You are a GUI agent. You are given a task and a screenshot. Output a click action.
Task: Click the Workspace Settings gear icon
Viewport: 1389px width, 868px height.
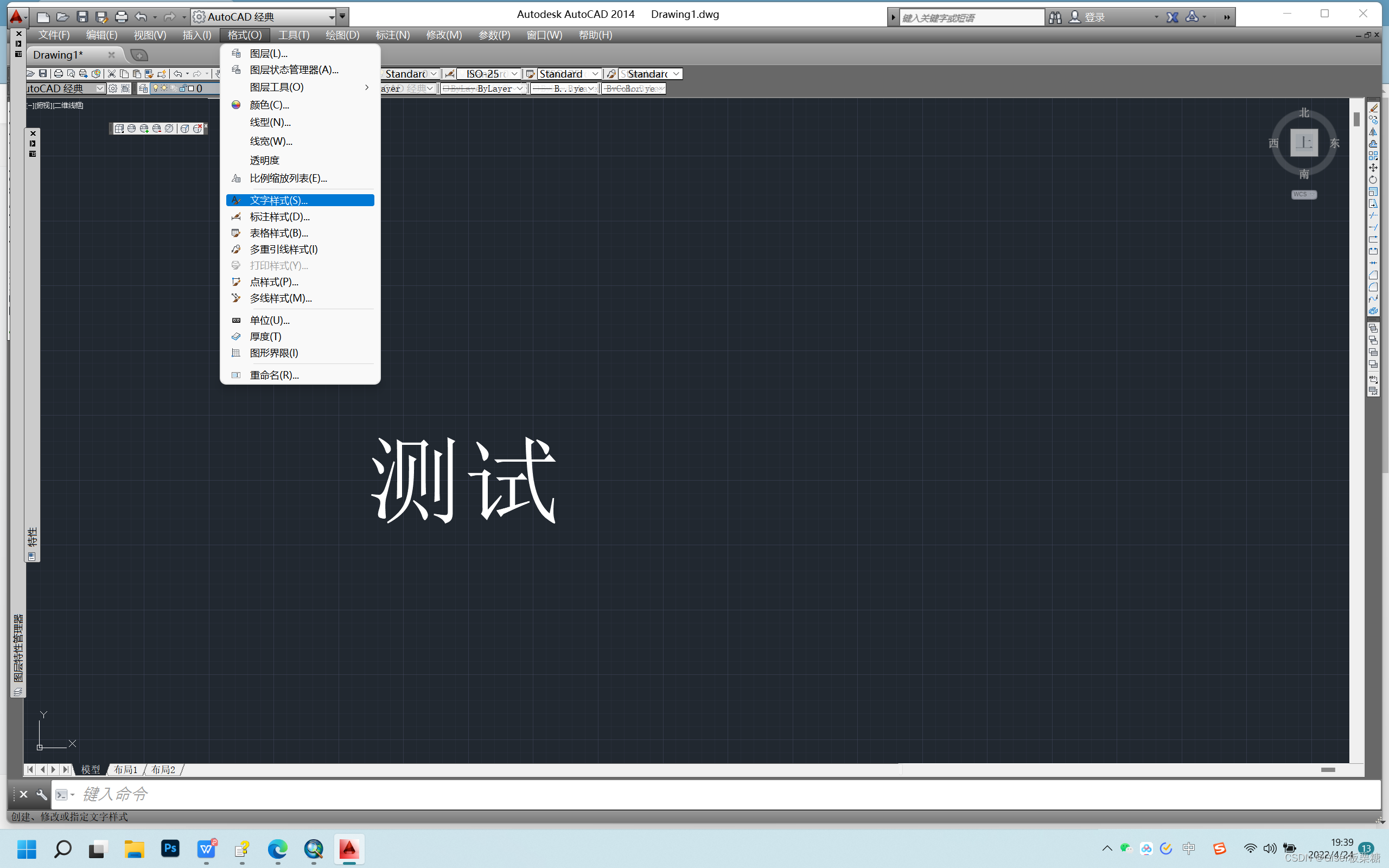pos(113,88)
